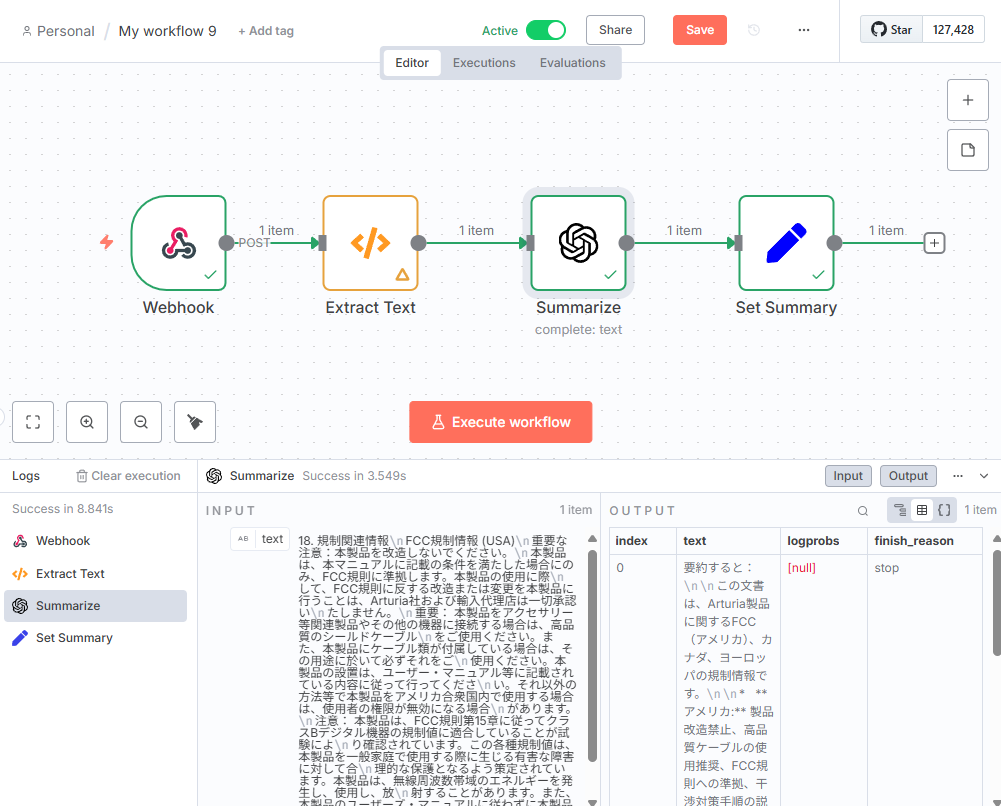Fit workflow to view
This screenshot has height=806, width=1001.
click(x=33, y=422)
